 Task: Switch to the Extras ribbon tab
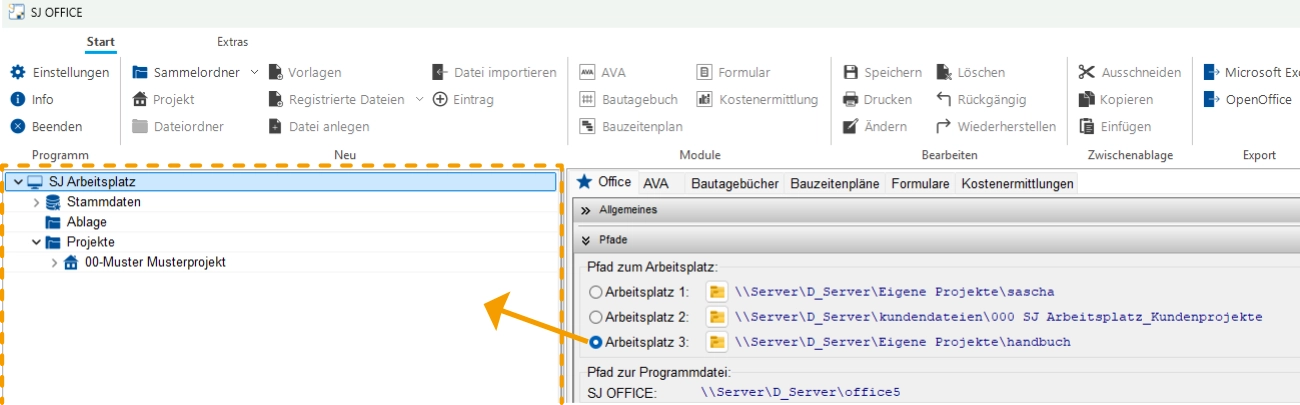(232, 42)
